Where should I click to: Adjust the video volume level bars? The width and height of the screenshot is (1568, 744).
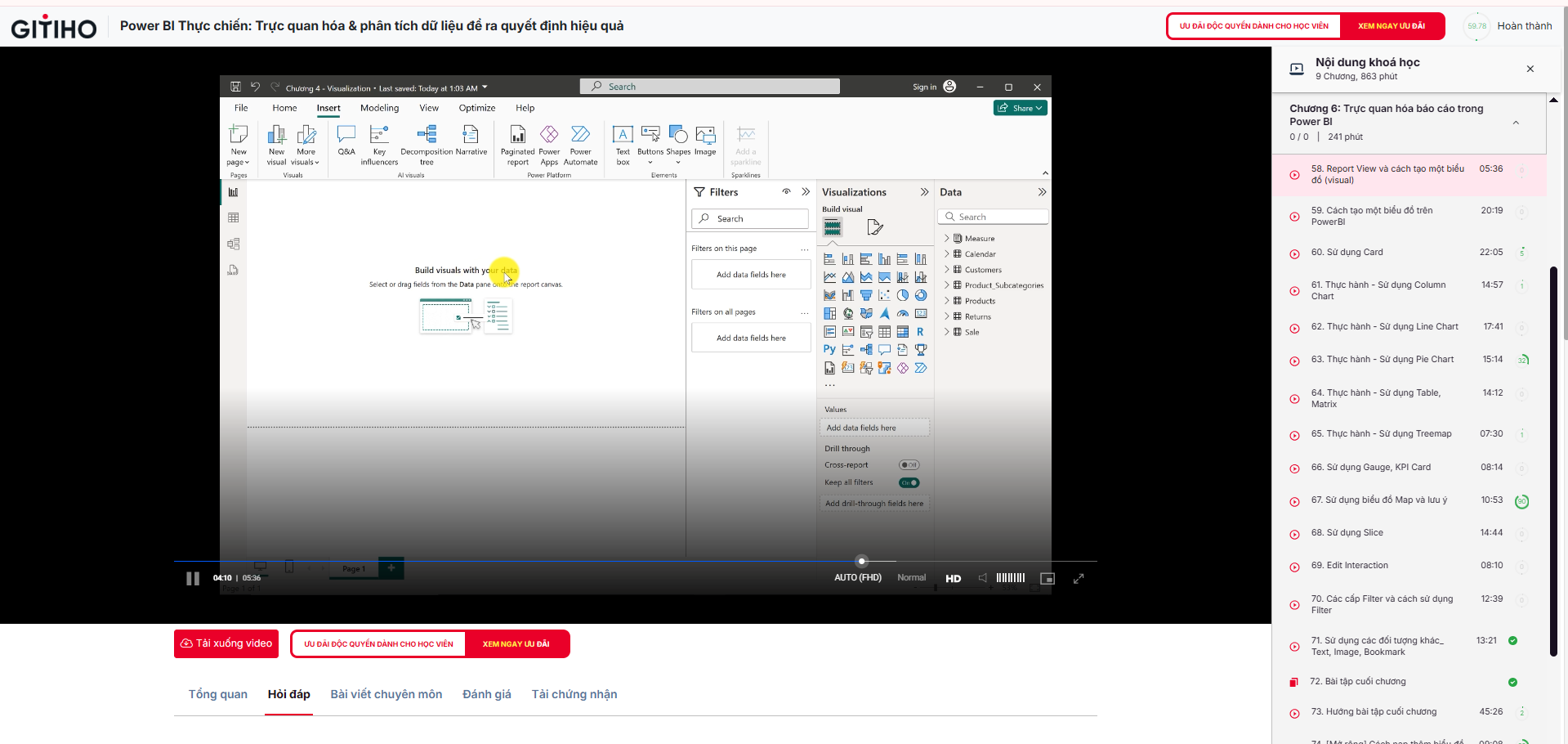[1011, 578]
